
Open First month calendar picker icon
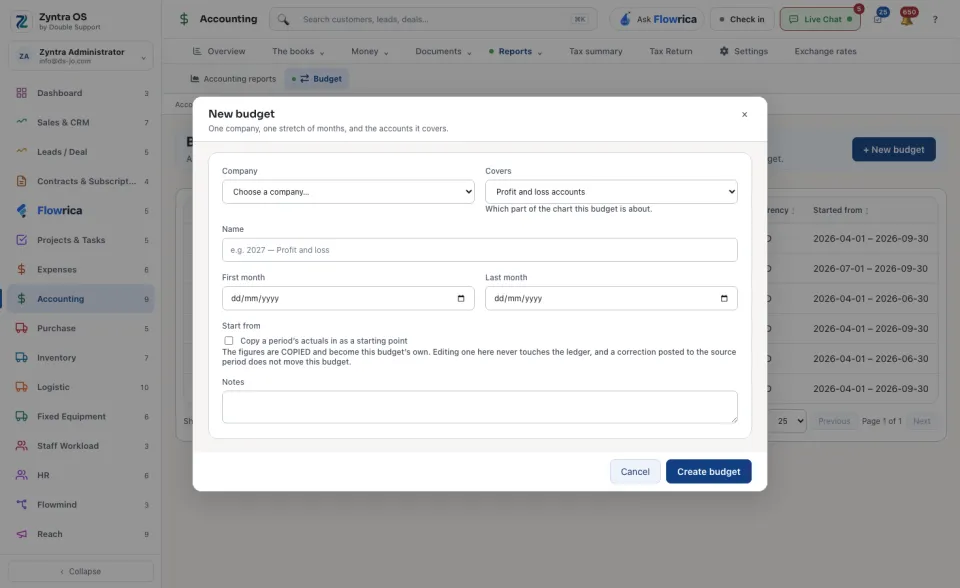click(461, 298)
